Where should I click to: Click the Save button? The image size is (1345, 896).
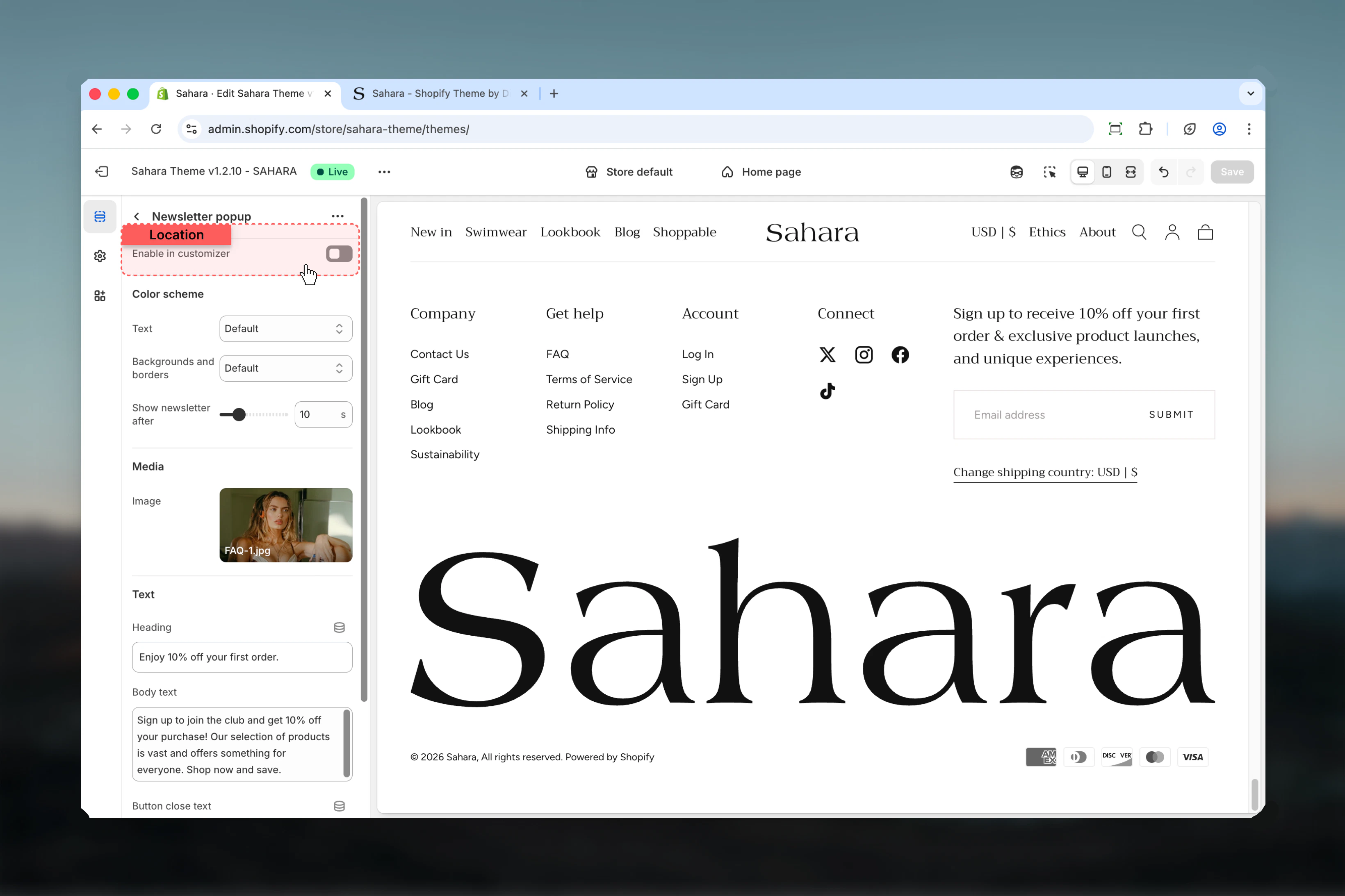(x=1232, y=172)
